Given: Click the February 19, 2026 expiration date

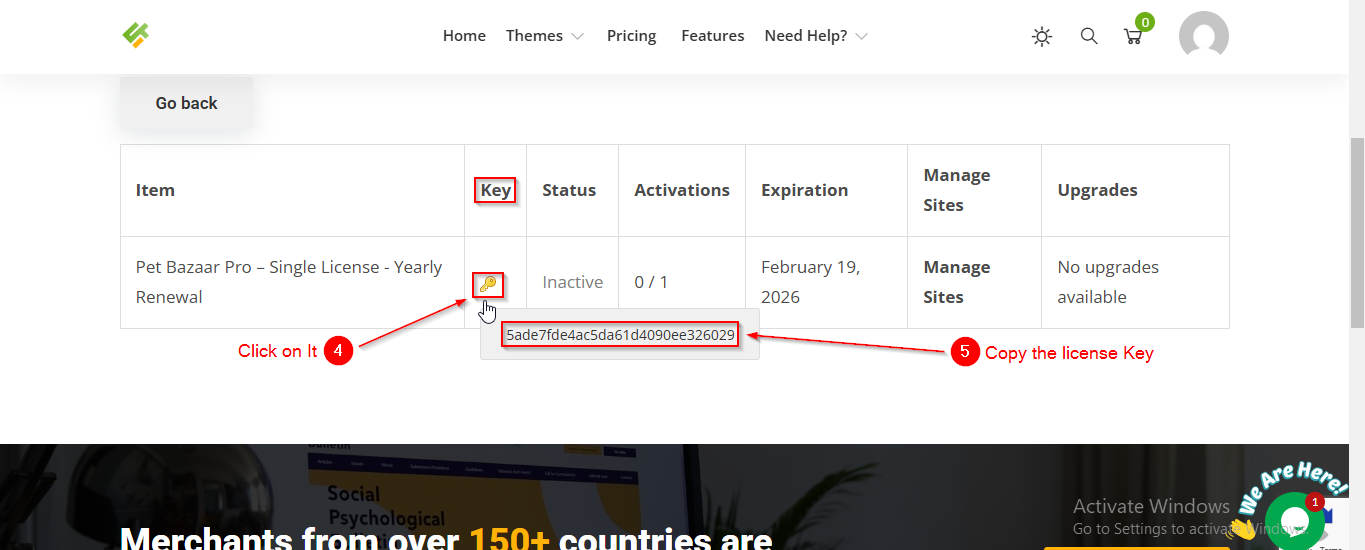Looking at the screenshot, I should [811, 282].
